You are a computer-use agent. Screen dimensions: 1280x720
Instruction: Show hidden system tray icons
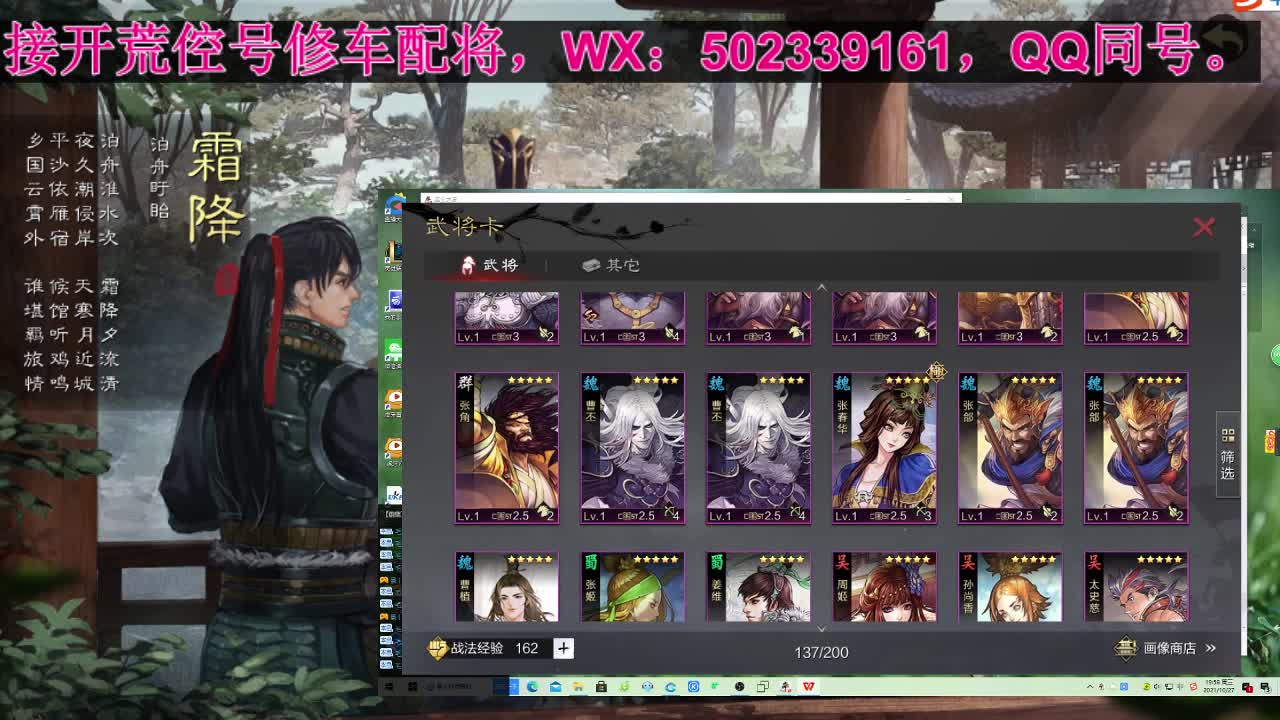point(1091,687)
